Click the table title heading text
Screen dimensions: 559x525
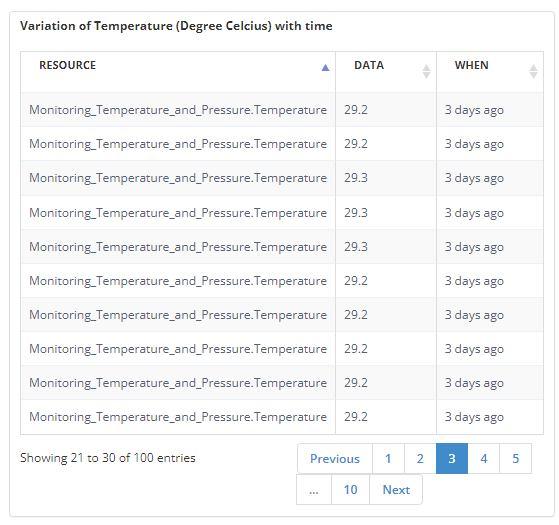tap(176, 26)
